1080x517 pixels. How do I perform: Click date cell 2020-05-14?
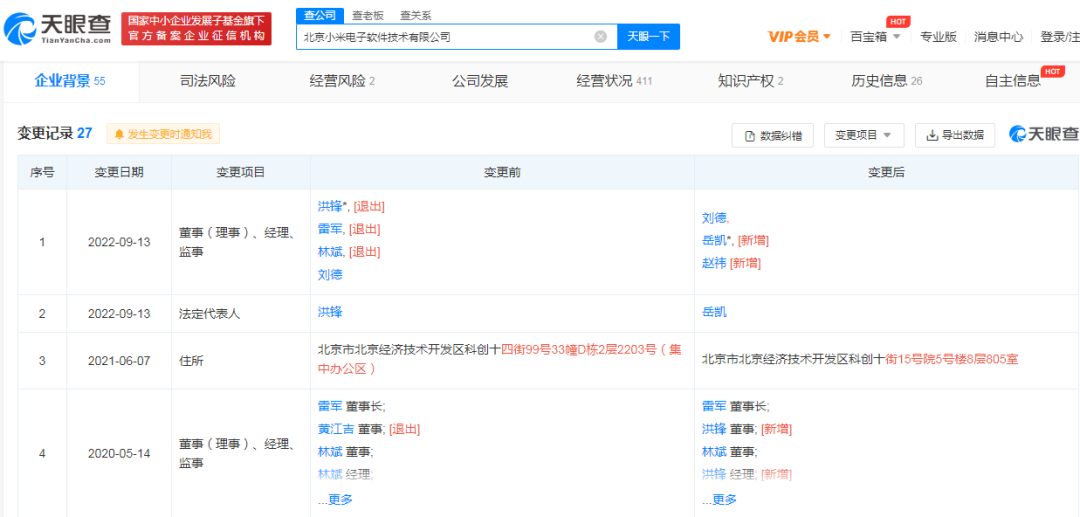click(118, 454)
